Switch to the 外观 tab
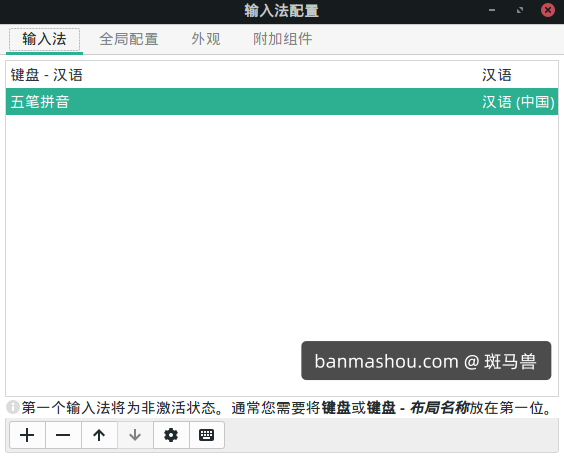 [206, 39]
